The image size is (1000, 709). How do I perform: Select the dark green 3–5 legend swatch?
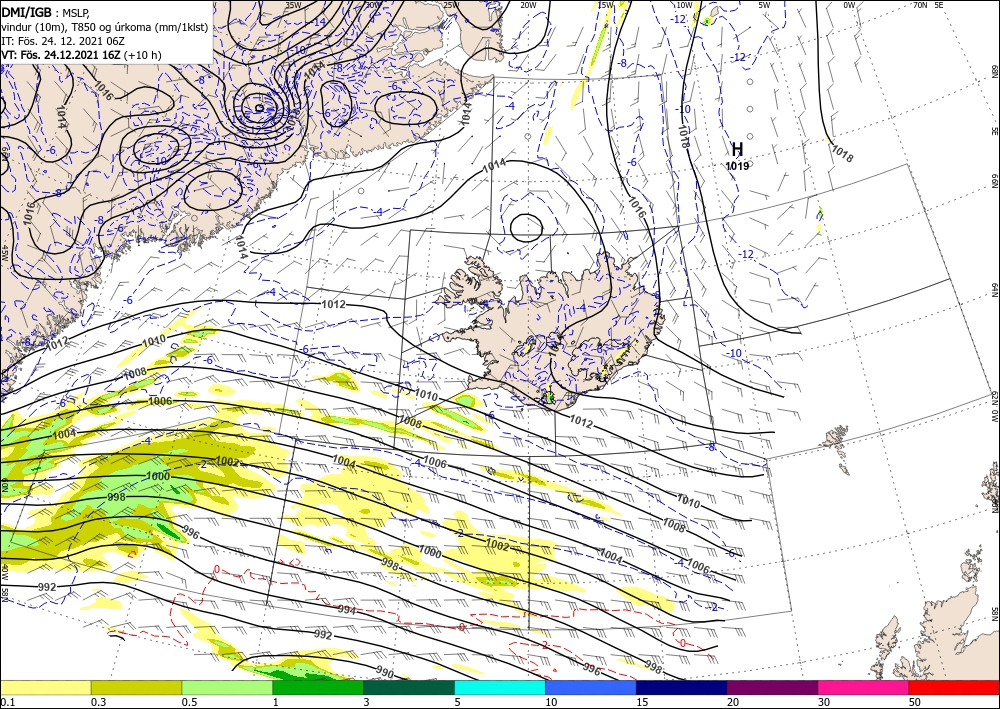(409, 687)
